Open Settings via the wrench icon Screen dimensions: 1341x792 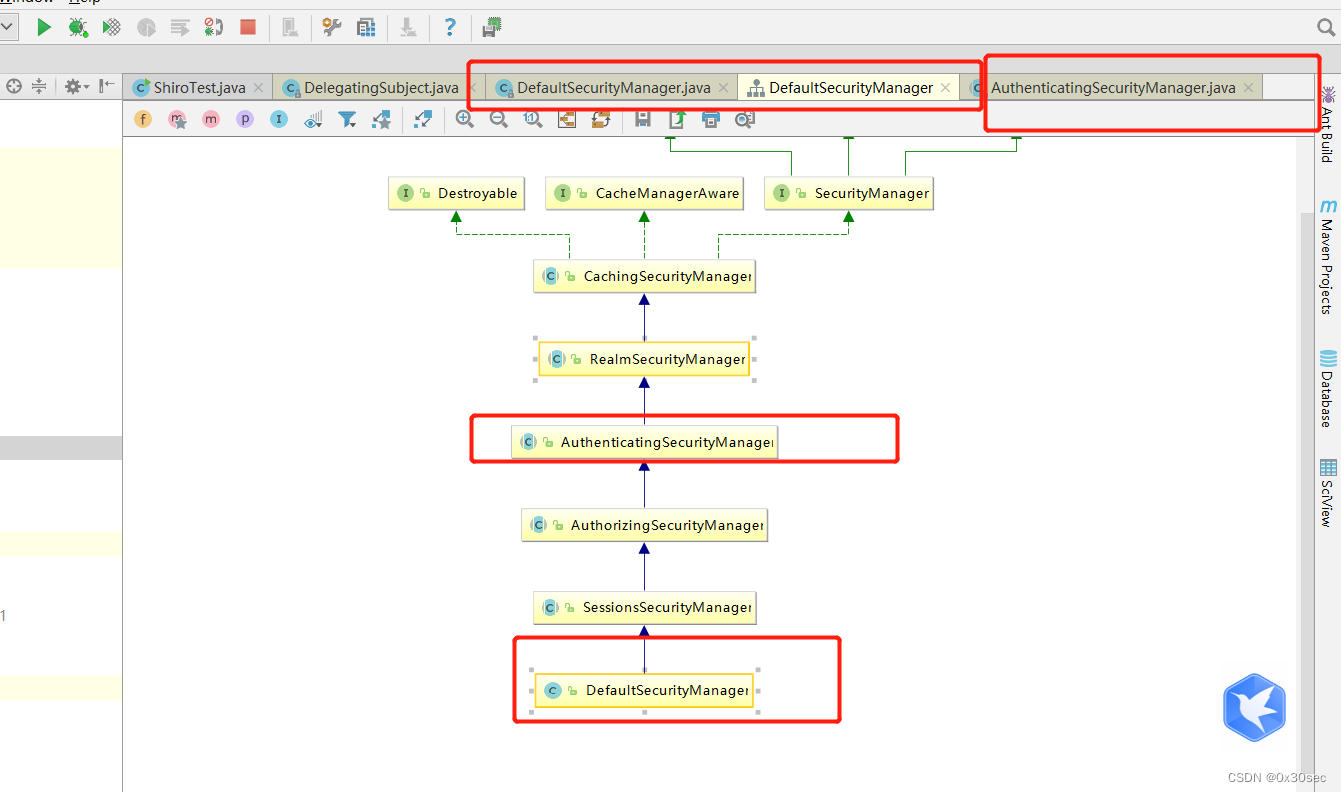point(332,28)
